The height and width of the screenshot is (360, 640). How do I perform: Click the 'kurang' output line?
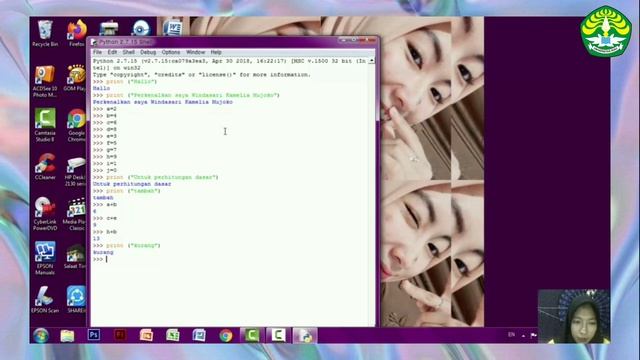click(103, 252)
